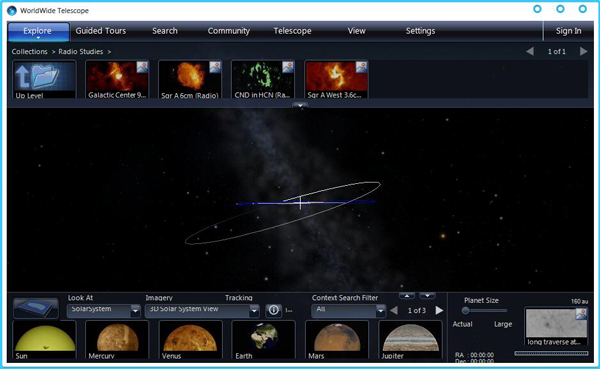Viewport: 600px width, 369px height.
Task: Select the Sgr A 6cm (Radio) thumbnail
Action: 190,80
